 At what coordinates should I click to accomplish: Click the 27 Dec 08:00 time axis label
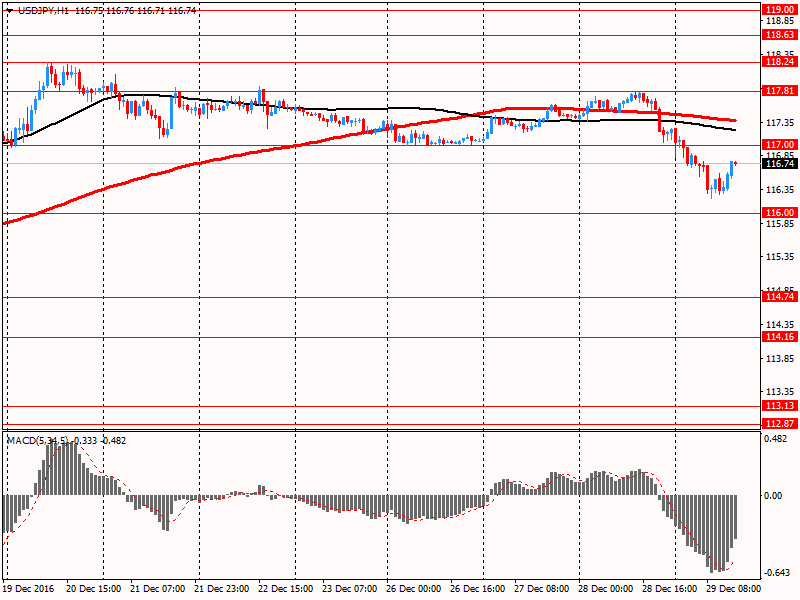tap(542, 589)
